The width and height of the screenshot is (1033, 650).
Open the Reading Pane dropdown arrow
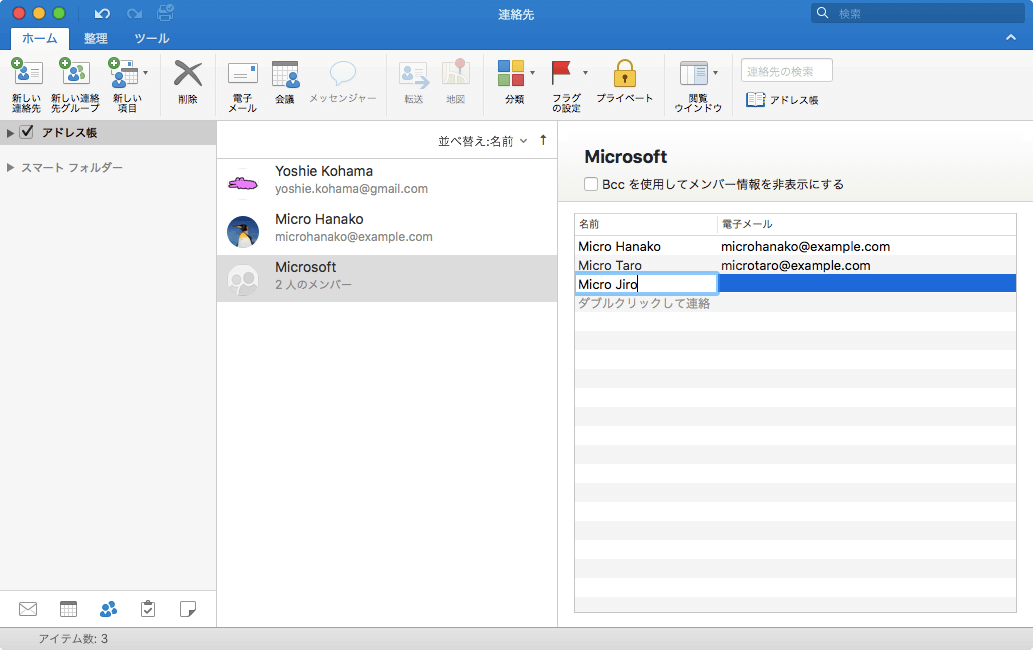tap(715, 73)
